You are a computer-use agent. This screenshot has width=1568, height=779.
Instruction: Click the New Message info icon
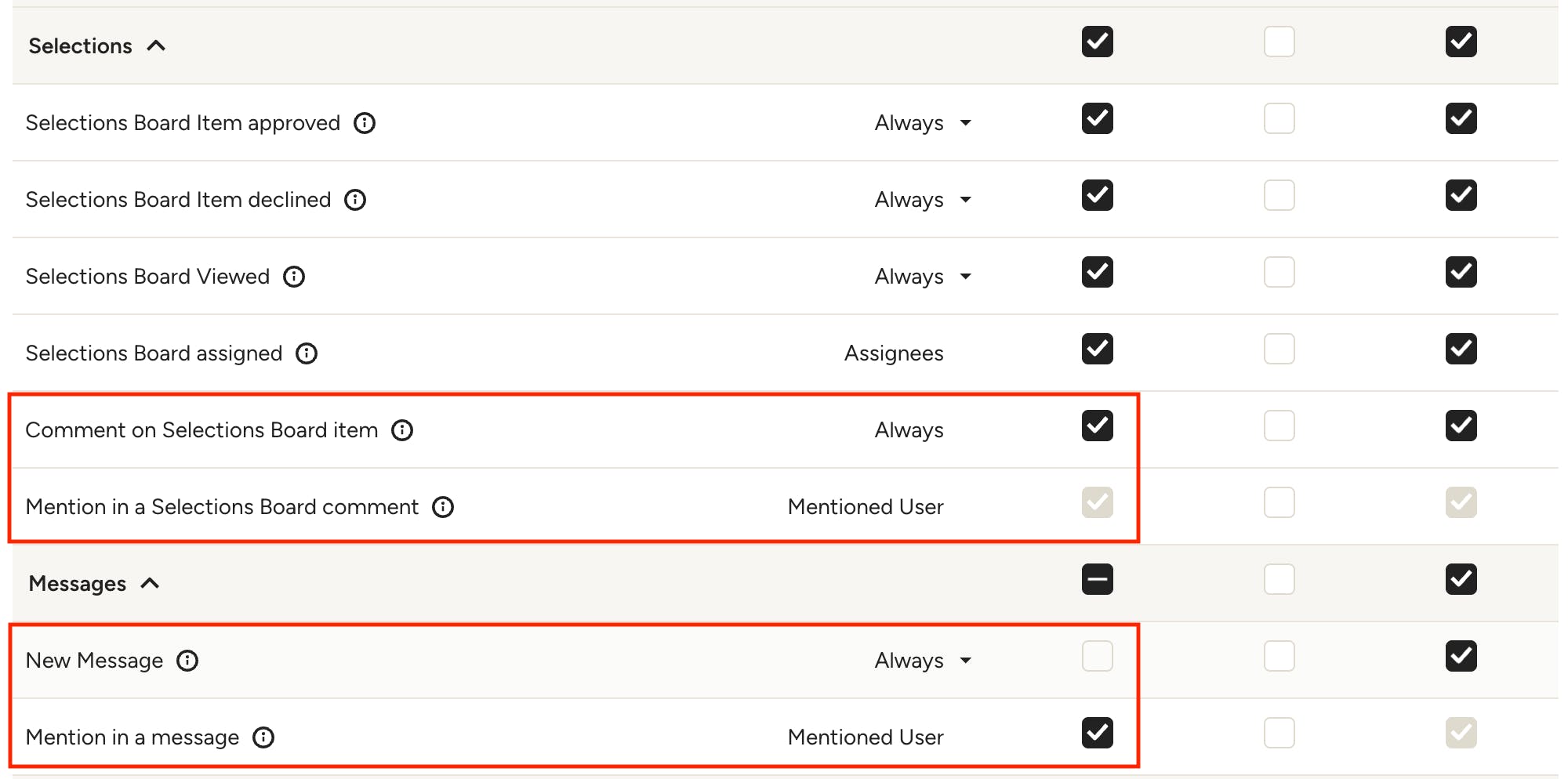(x=187, y=661)
